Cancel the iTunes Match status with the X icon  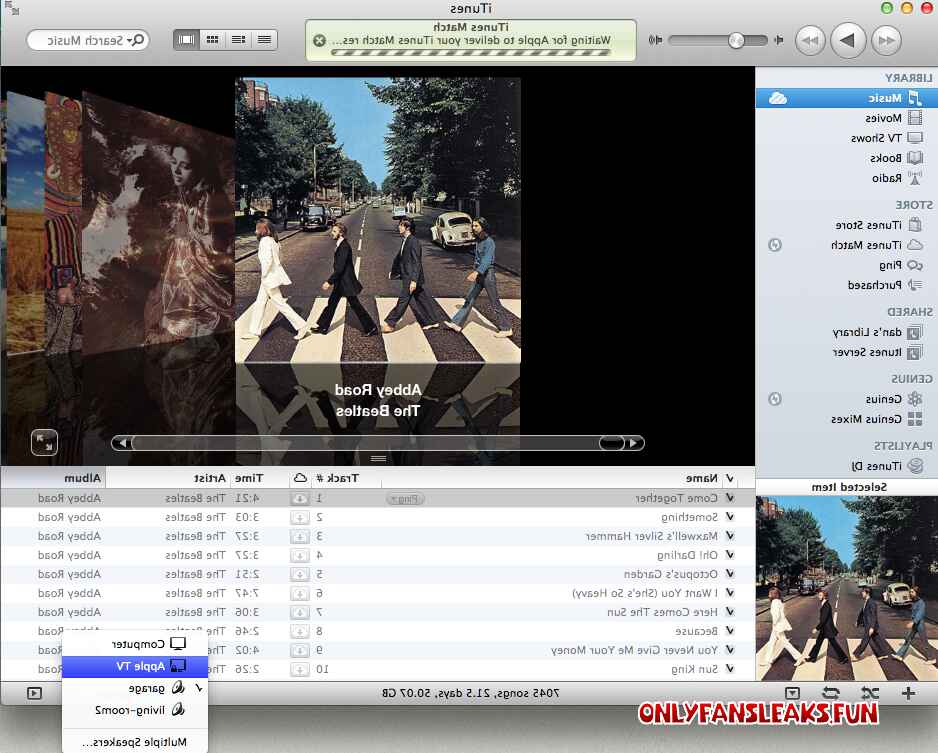coord(319,40)
